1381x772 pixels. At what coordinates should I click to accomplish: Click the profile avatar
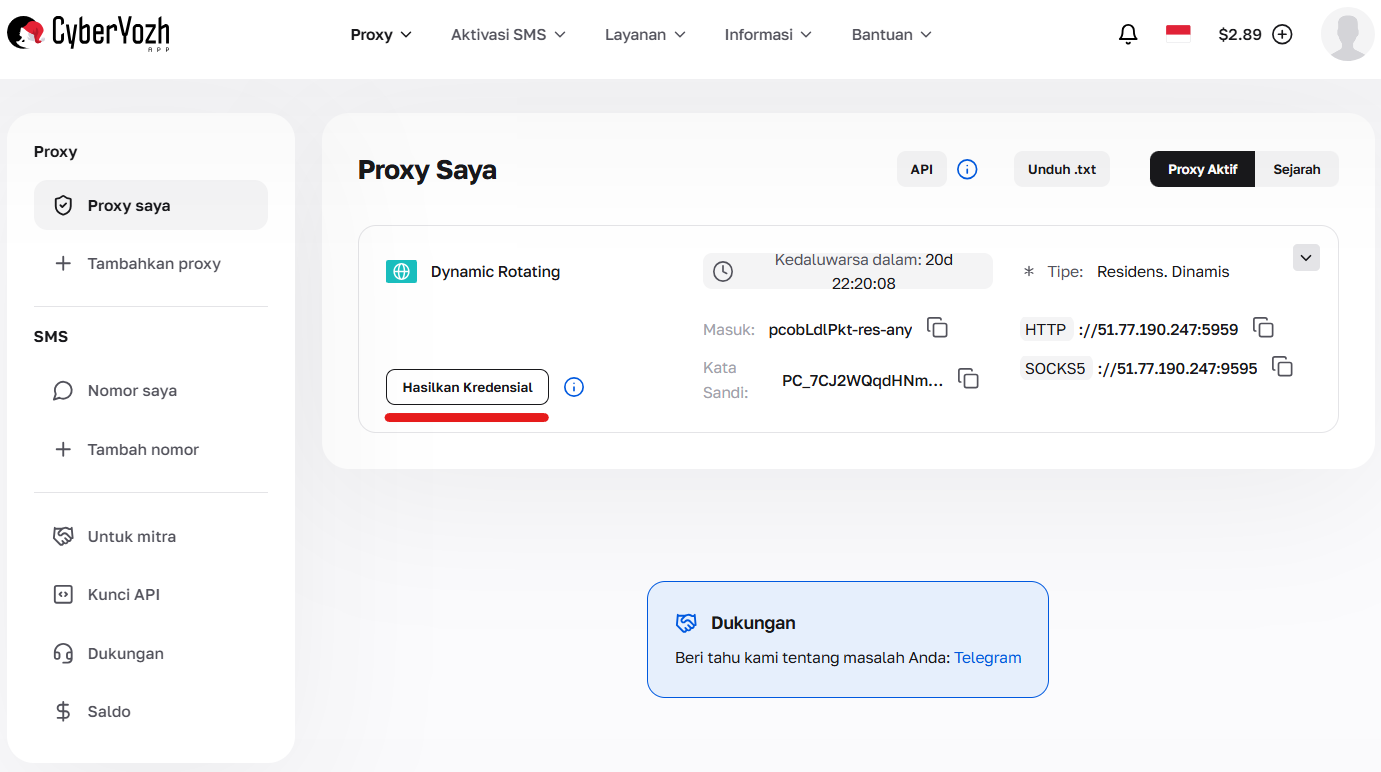point(1347,34)
